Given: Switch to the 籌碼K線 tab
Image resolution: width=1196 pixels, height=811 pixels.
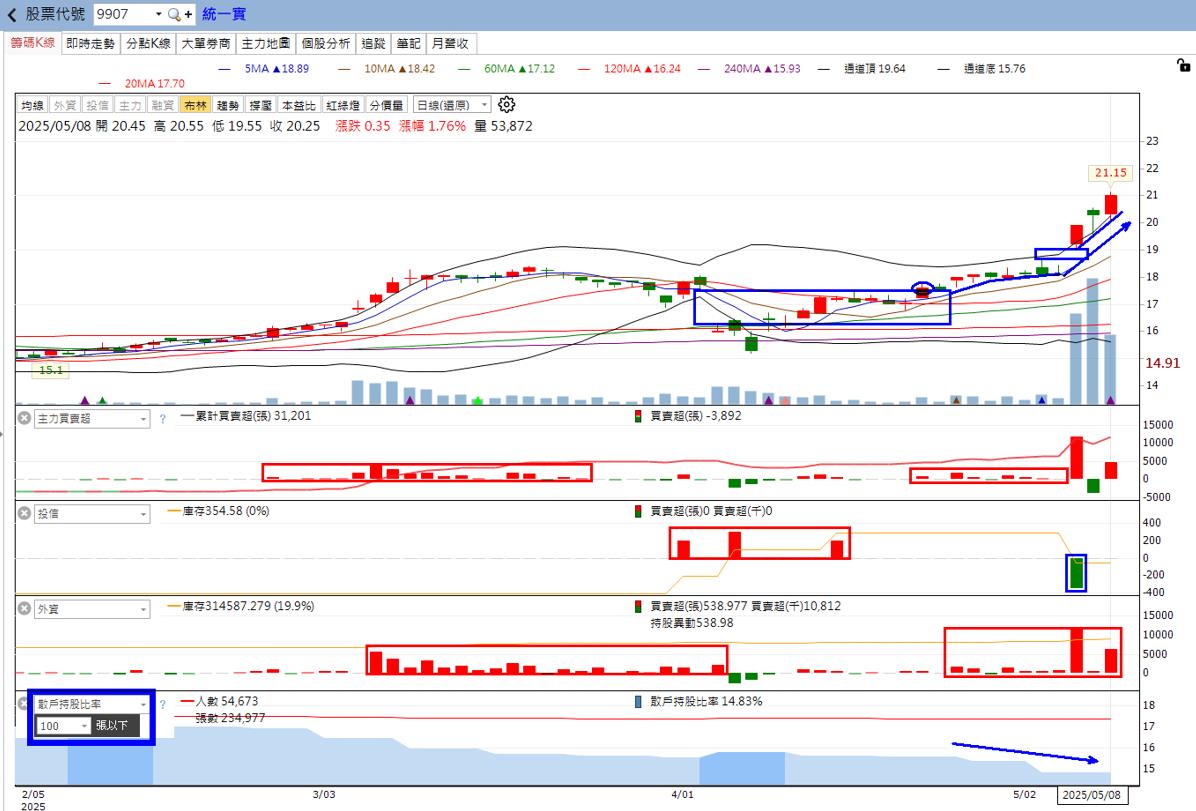Looking at the screenshot, I should (x=33, y=43).
